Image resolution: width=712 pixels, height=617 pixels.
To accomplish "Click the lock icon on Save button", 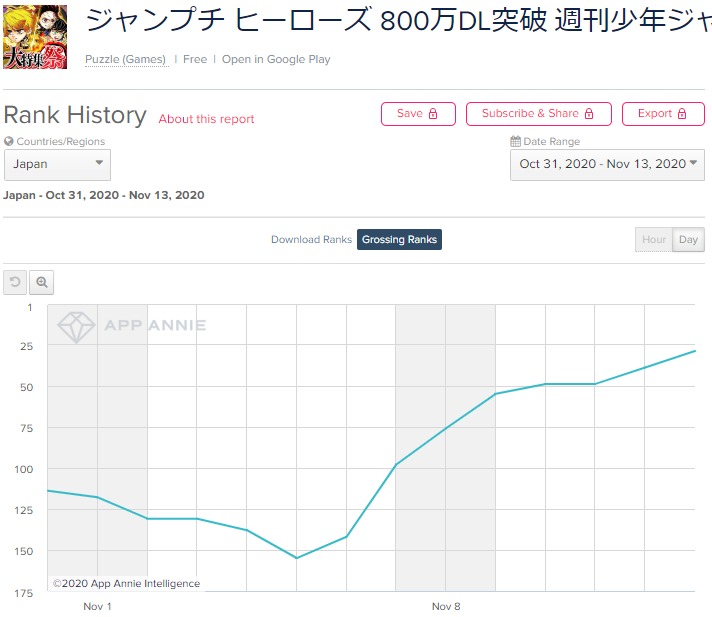I will [x=433, y=114].
